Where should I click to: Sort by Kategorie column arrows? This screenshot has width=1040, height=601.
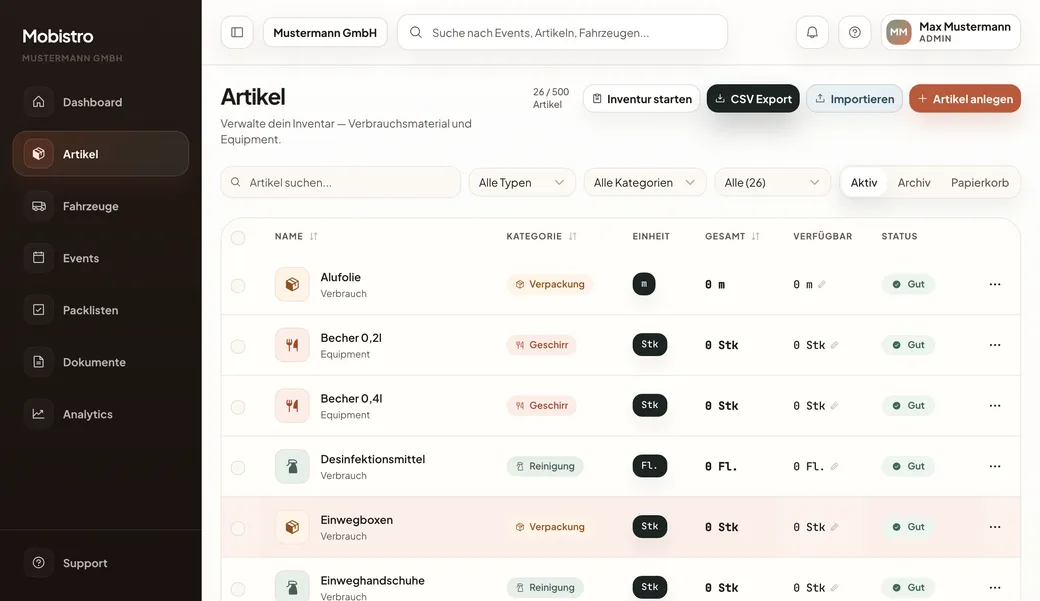point(572,236)
